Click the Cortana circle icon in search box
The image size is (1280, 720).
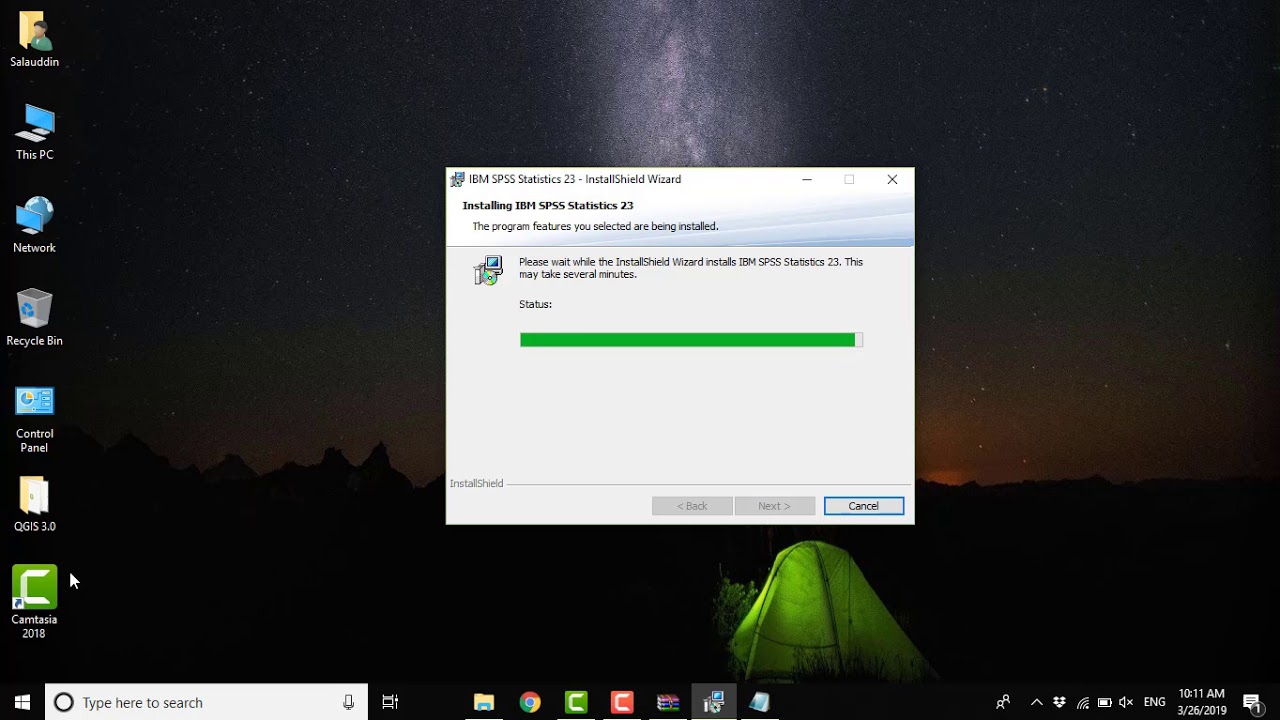tap(64, 702)
